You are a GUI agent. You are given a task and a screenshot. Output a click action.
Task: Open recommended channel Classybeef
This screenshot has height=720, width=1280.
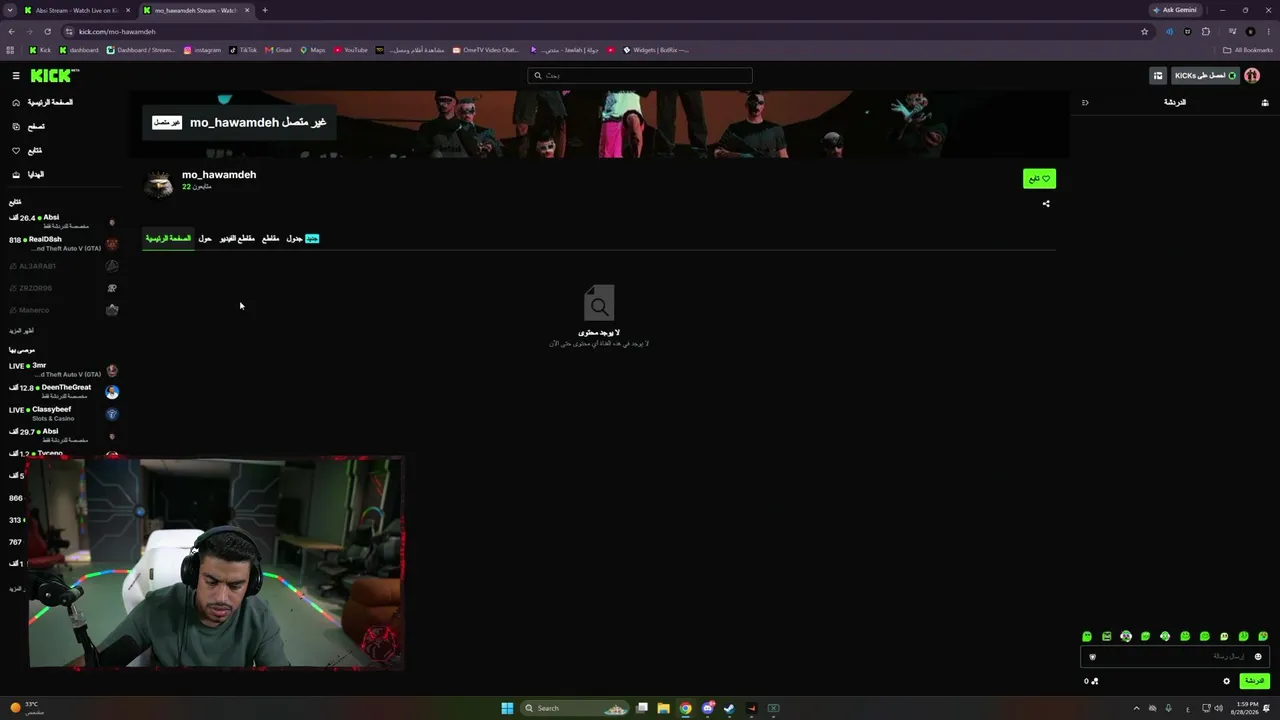point(62,414)
